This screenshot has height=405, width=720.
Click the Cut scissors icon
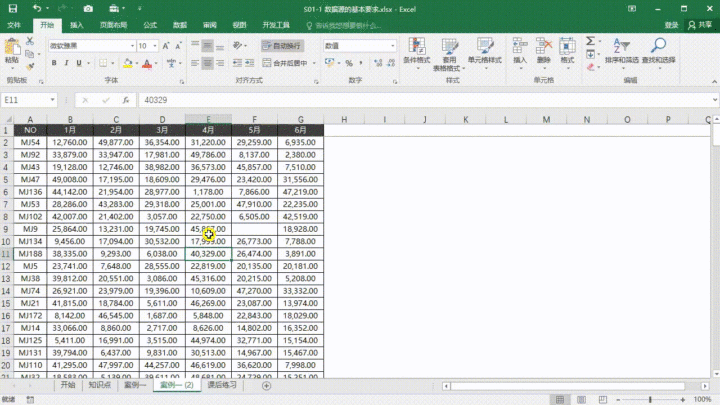30,41
